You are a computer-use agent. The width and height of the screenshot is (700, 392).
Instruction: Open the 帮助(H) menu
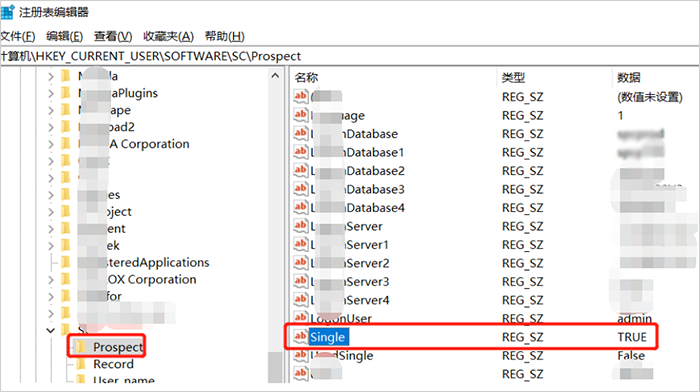coord(225,36)
